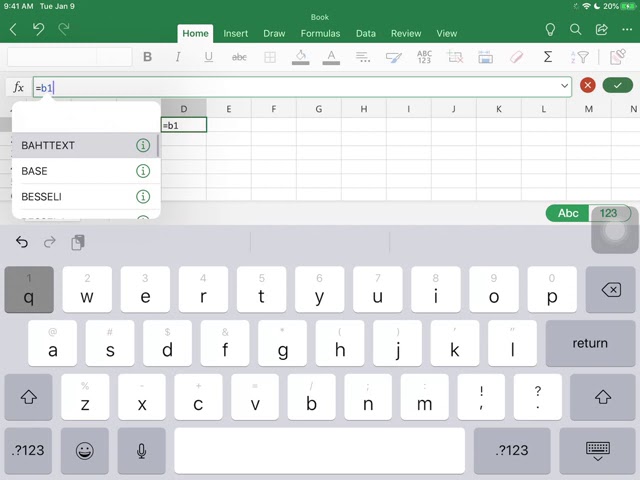Tap left .?123 symbols key
Image resolution: width=640 pixels, height=480 pixels.
tap(28, 451)
